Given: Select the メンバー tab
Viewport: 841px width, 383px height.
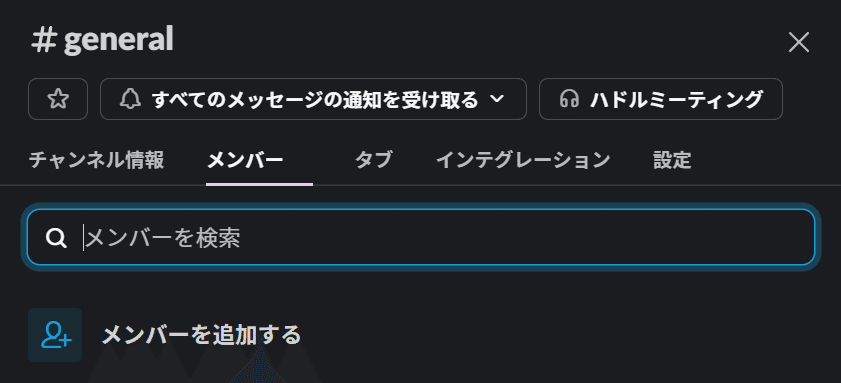Looking at the screenshot, I should tap(245, 160).
